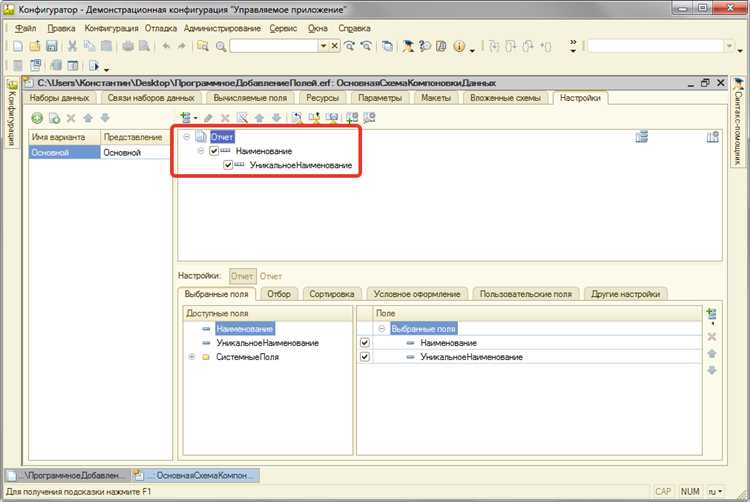750x502 pixels.
Task: Open dropdown arrow next to add element icon
Action: tap(196, 119)
